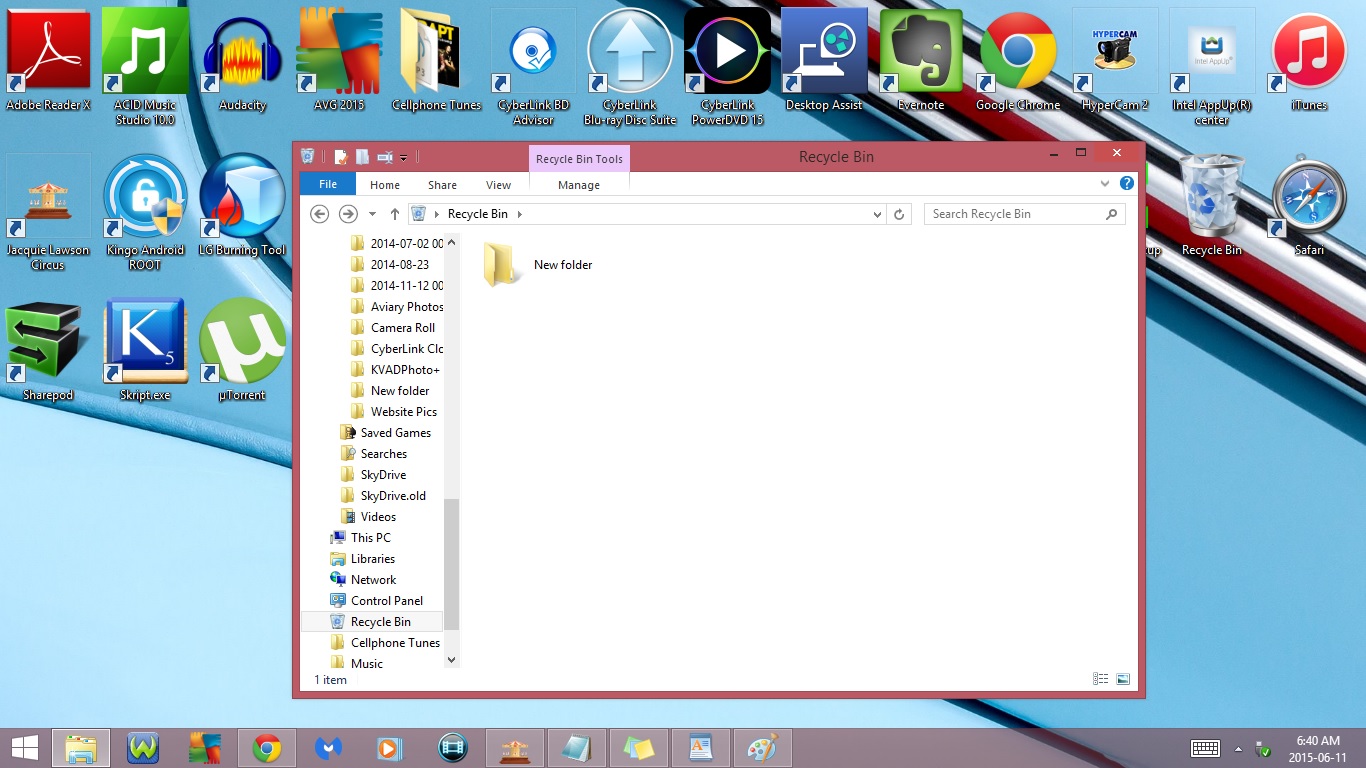The width and height of the screenshot is (1366, 768).
Task: Select the HyperCam 2 desktop icon
Action: point(1115,59)
